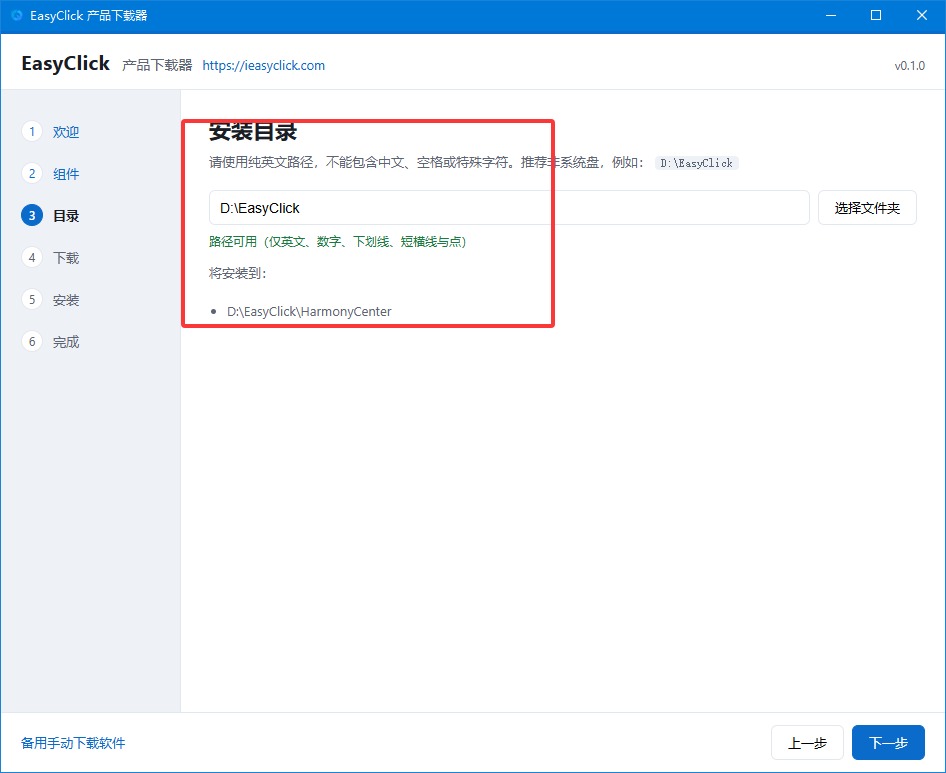Go to step 1 欢迎
946x773 pixels.
pyautogui.click(x=51, y=132)
